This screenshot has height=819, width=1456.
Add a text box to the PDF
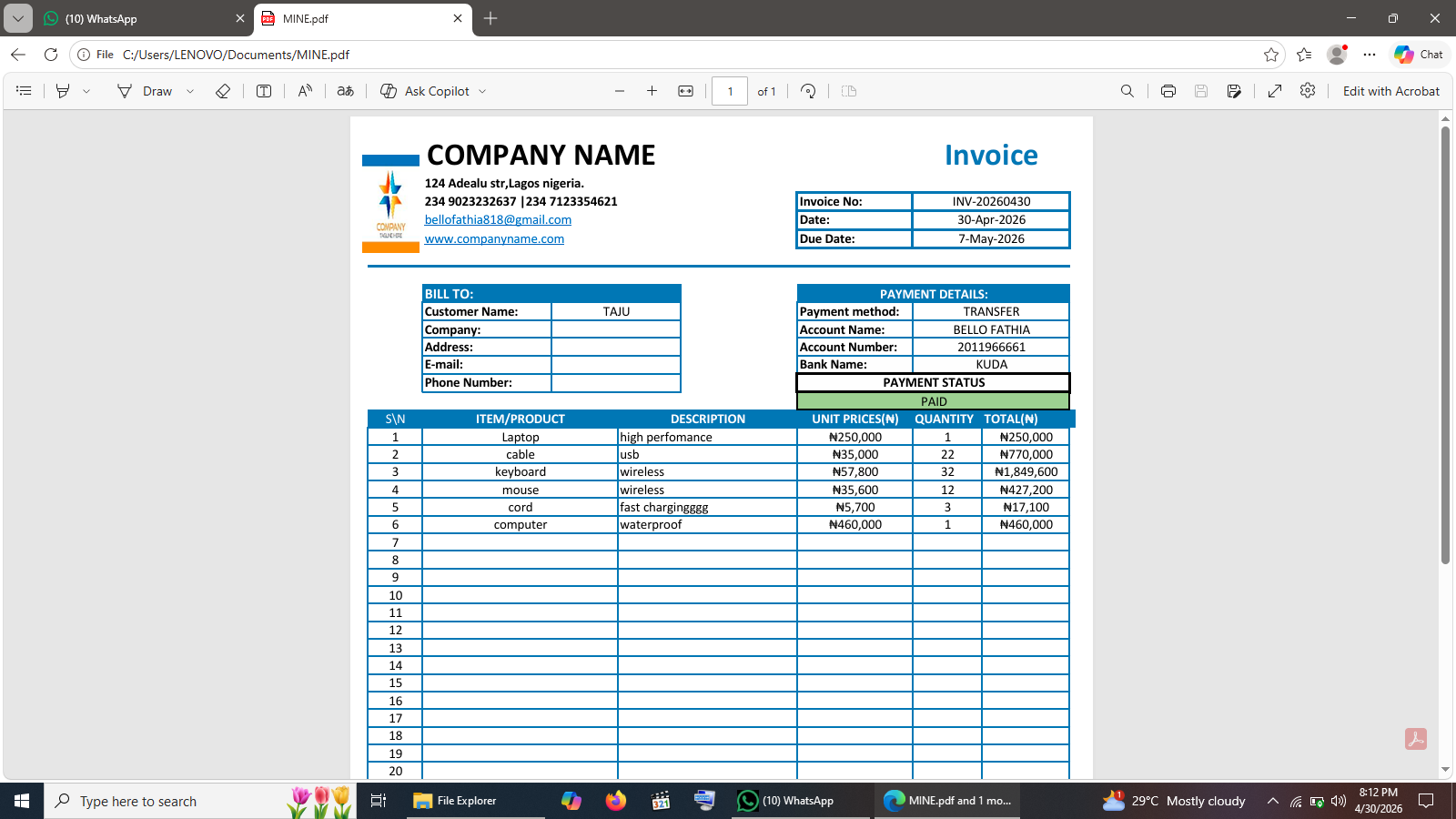[264, 91]
